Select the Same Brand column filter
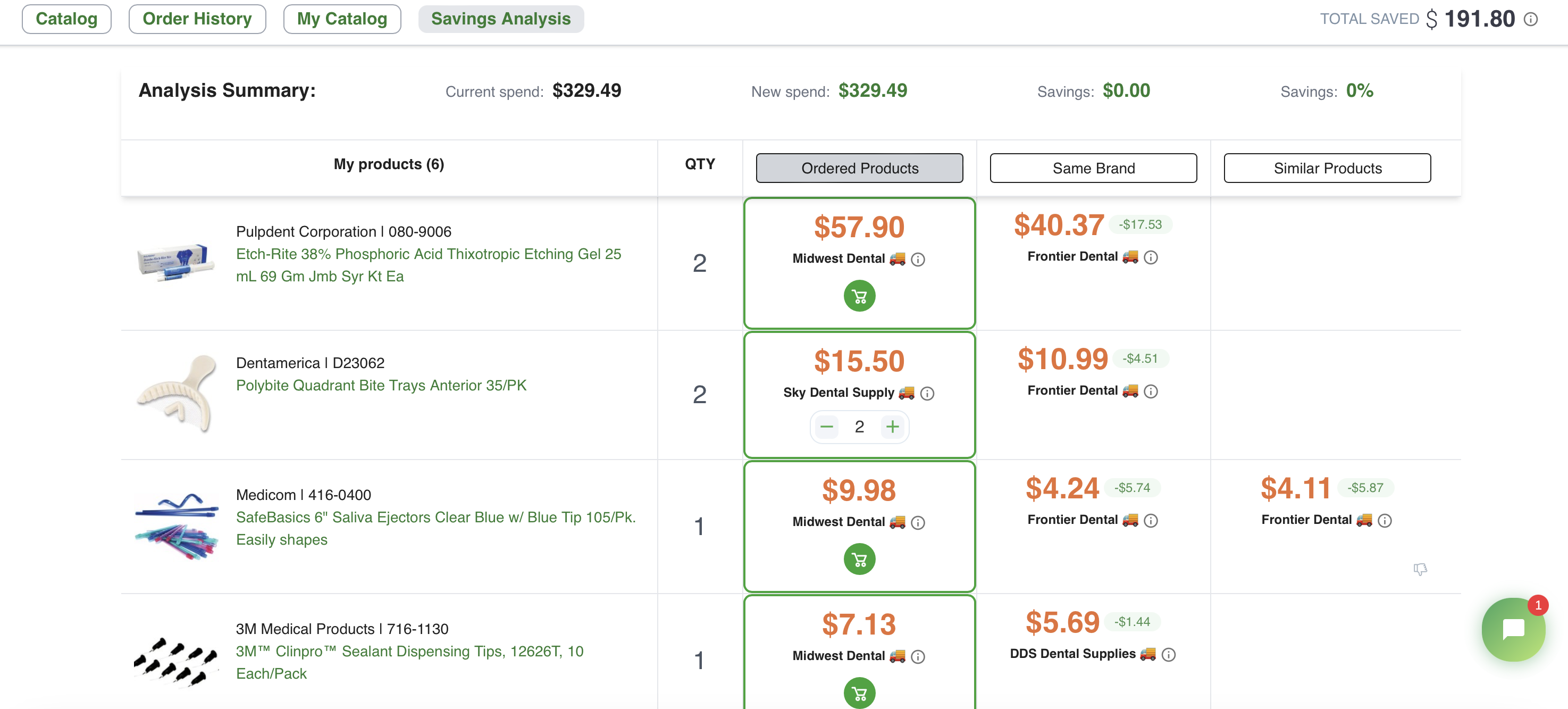The image size is (1568, 709). [x=1093, y=168]
